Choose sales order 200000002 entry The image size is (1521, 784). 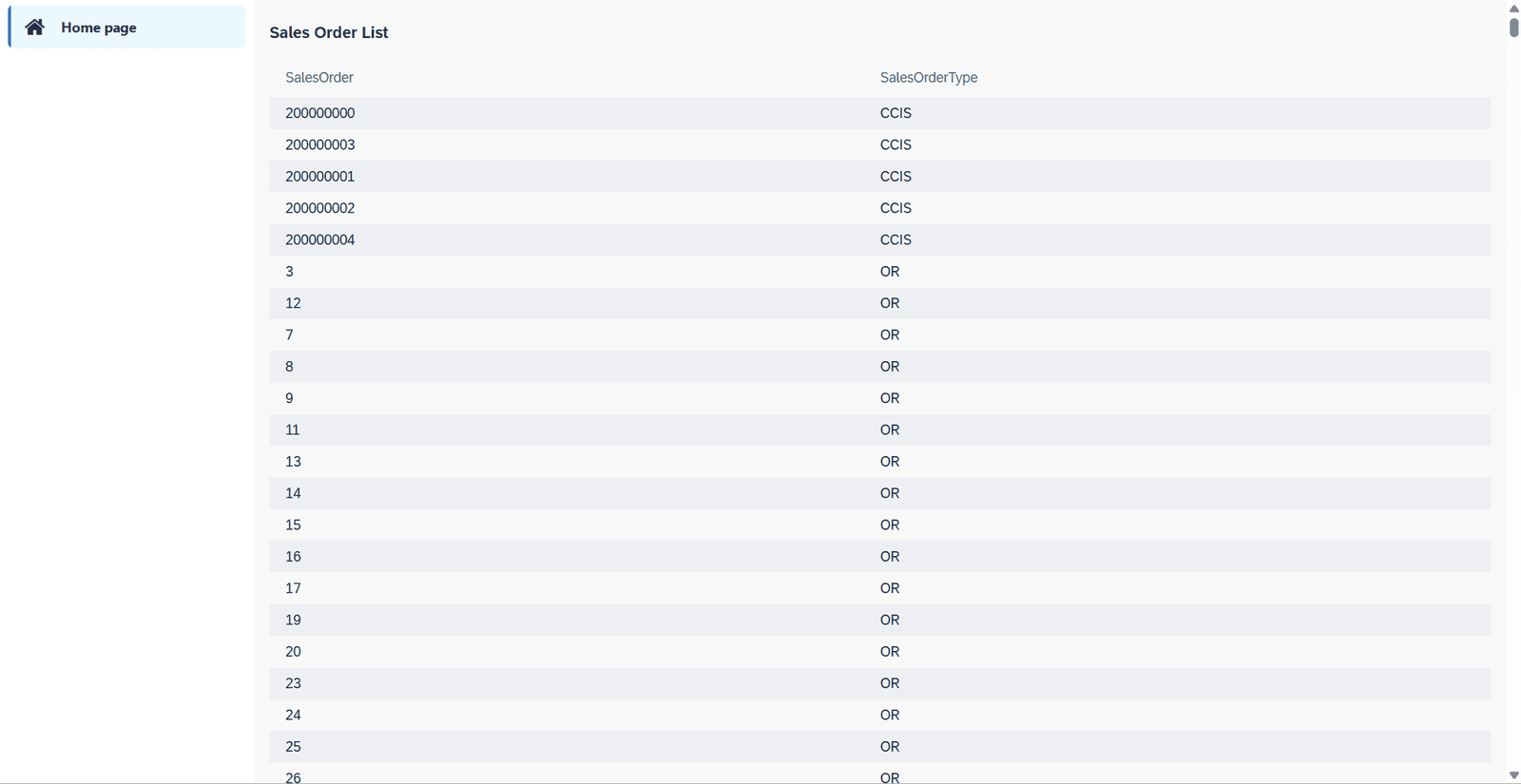click(x=320, y=208)
